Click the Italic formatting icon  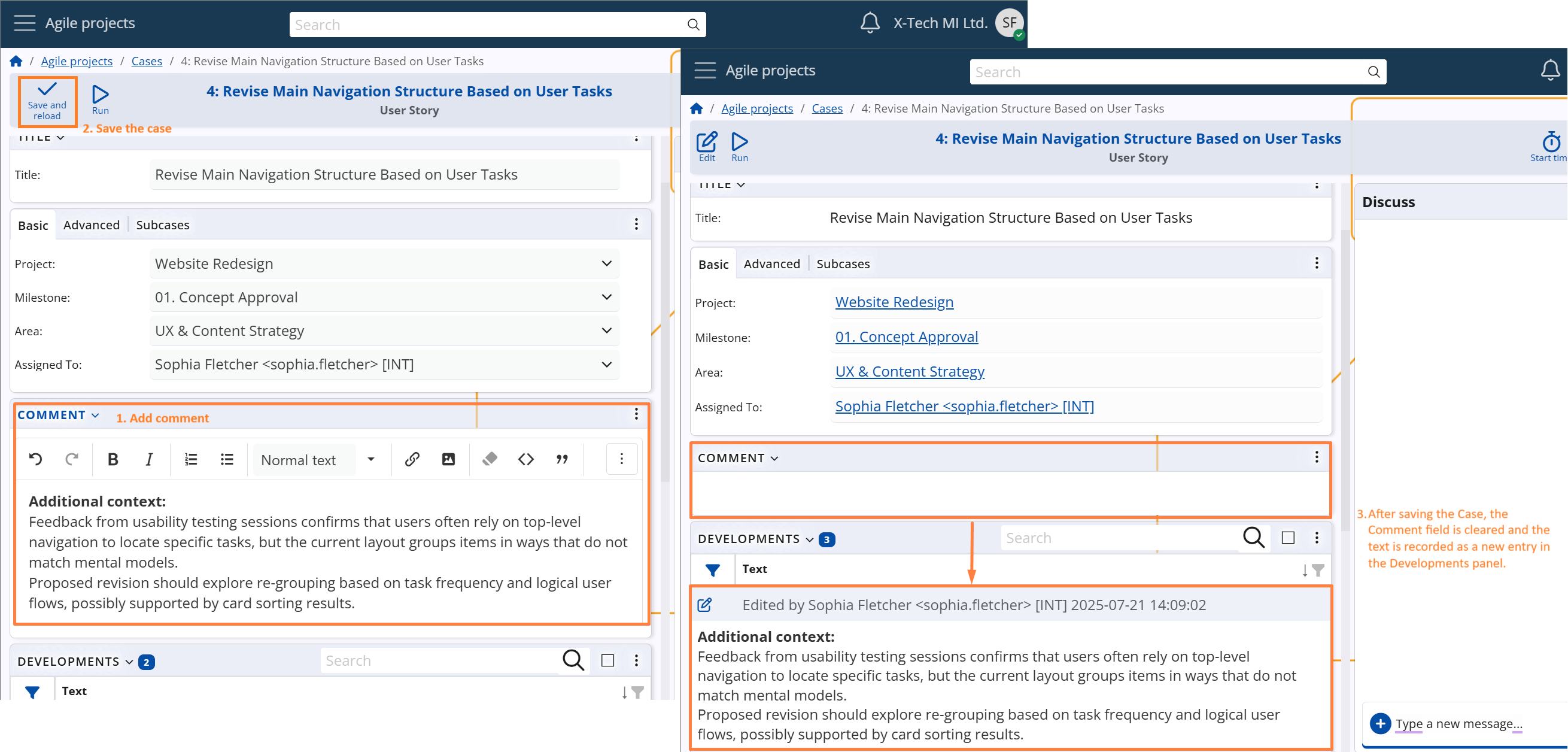pos(148,459)
